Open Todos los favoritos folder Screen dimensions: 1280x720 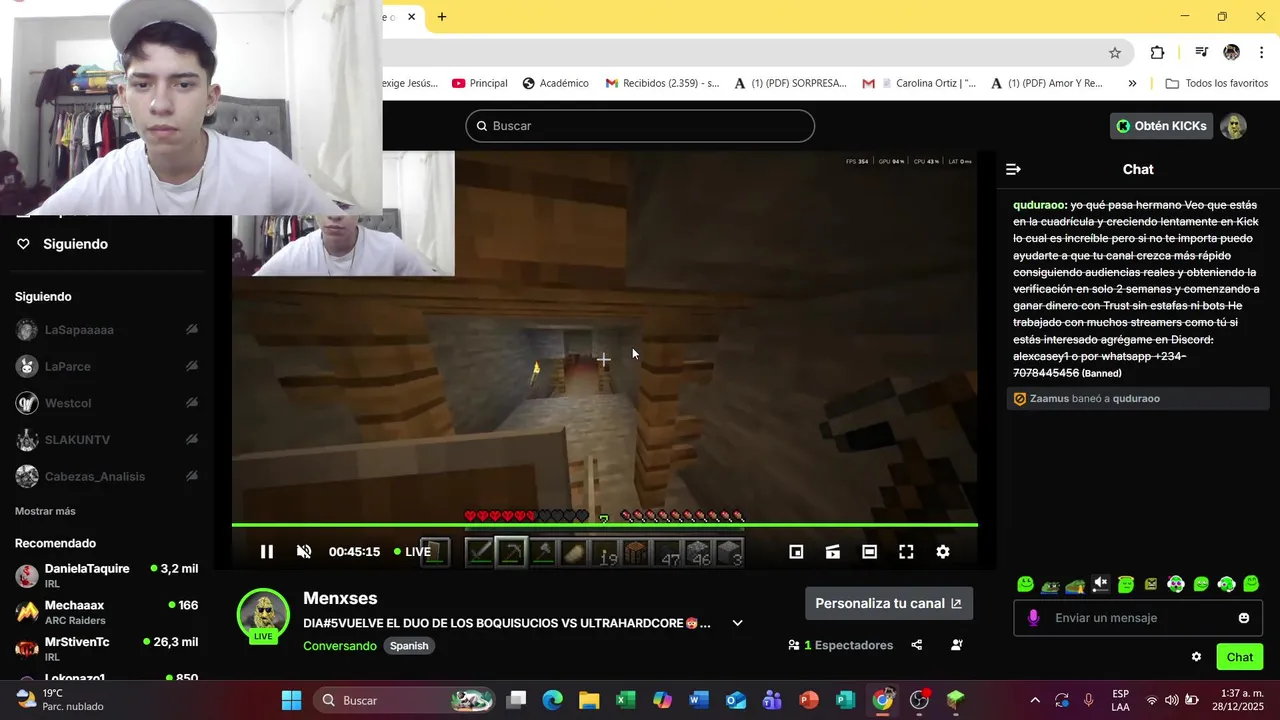pyautogui.click(x=1217, y=83)
